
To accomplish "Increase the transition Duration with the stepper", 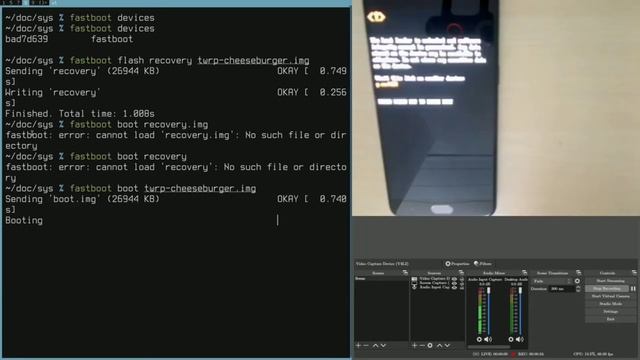I will click(x=578, y=287).
